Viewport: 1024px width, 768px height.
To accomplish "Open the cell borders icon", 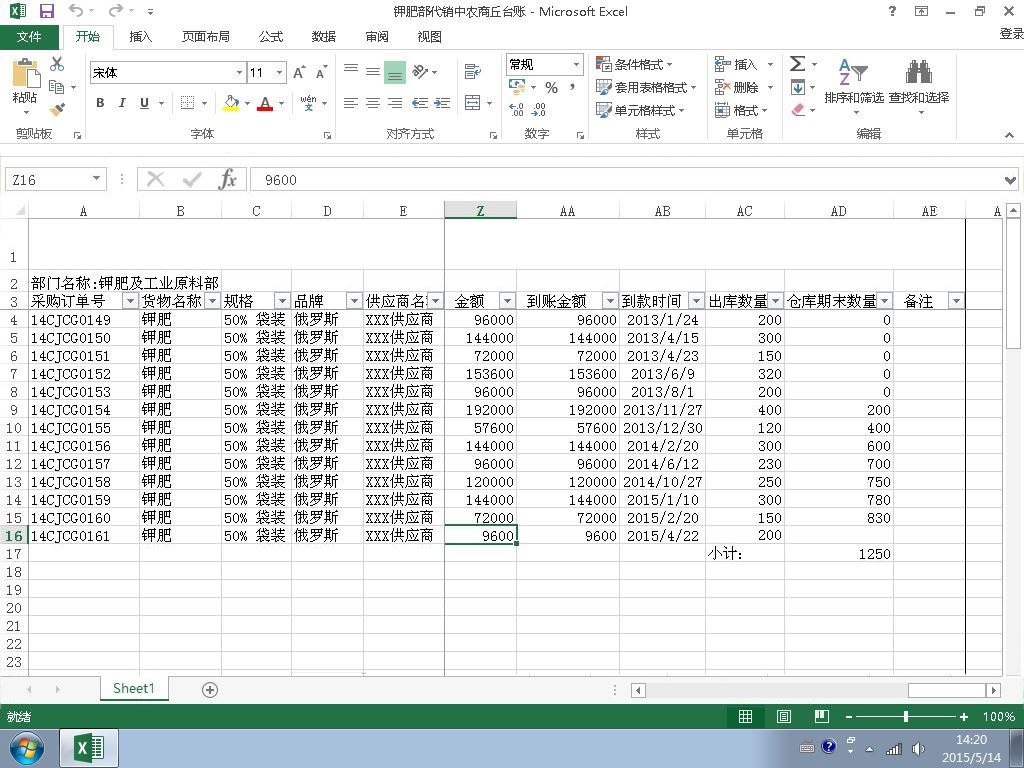I will point(187,103).
